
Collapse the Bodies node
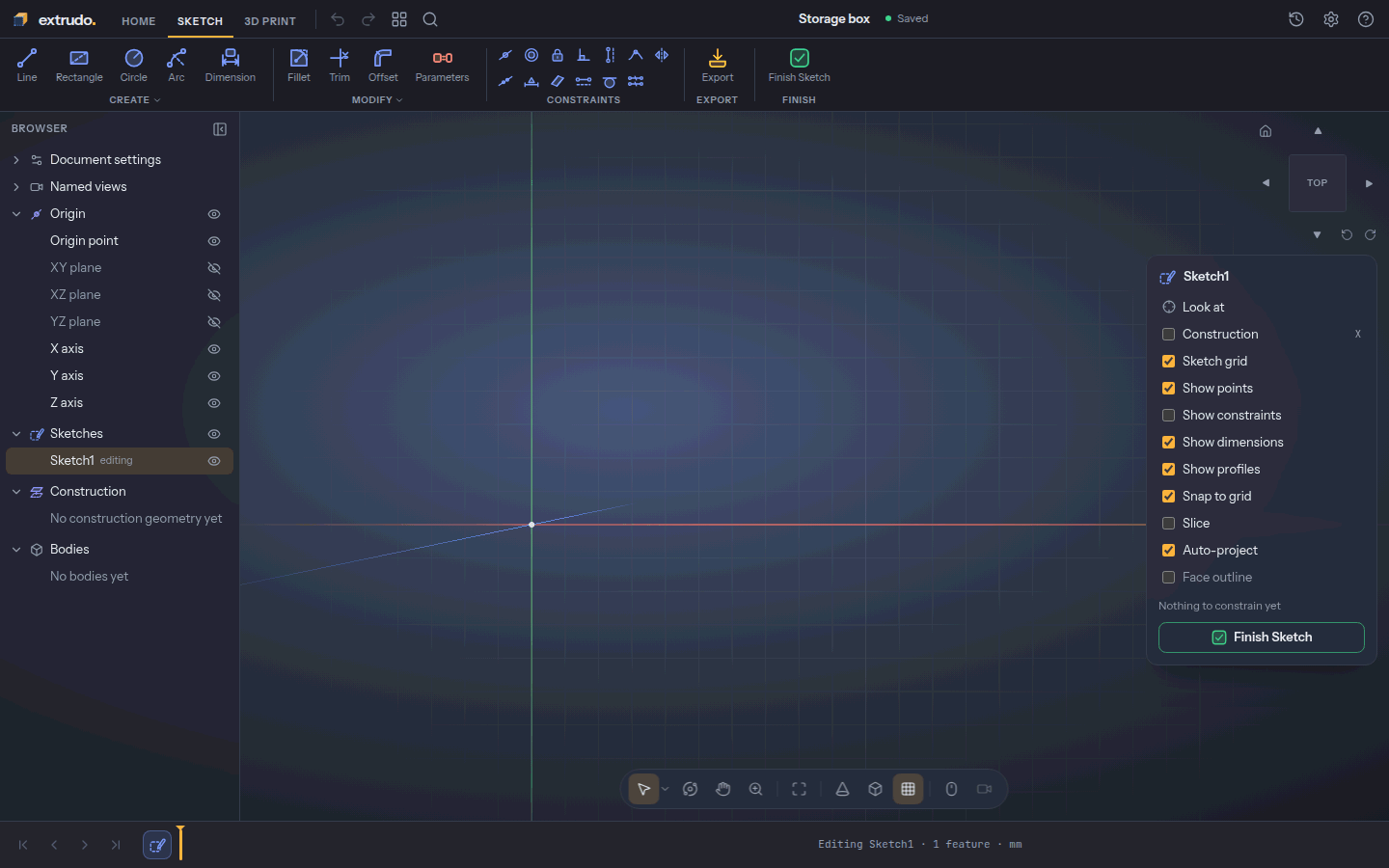pos(16,550)
